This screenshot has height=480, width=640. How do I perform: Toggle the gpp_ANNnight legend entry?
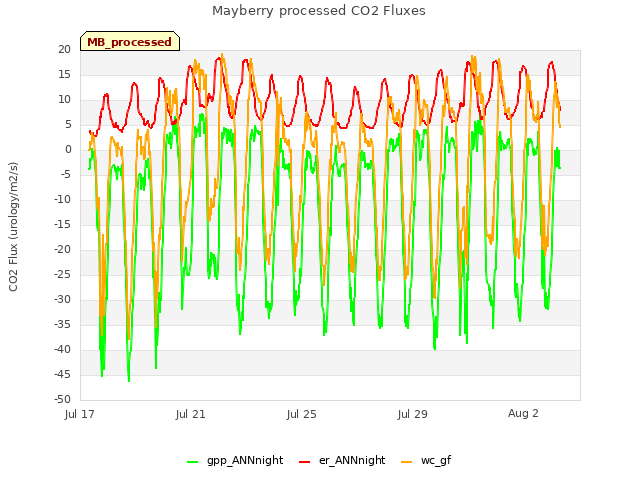235,461
